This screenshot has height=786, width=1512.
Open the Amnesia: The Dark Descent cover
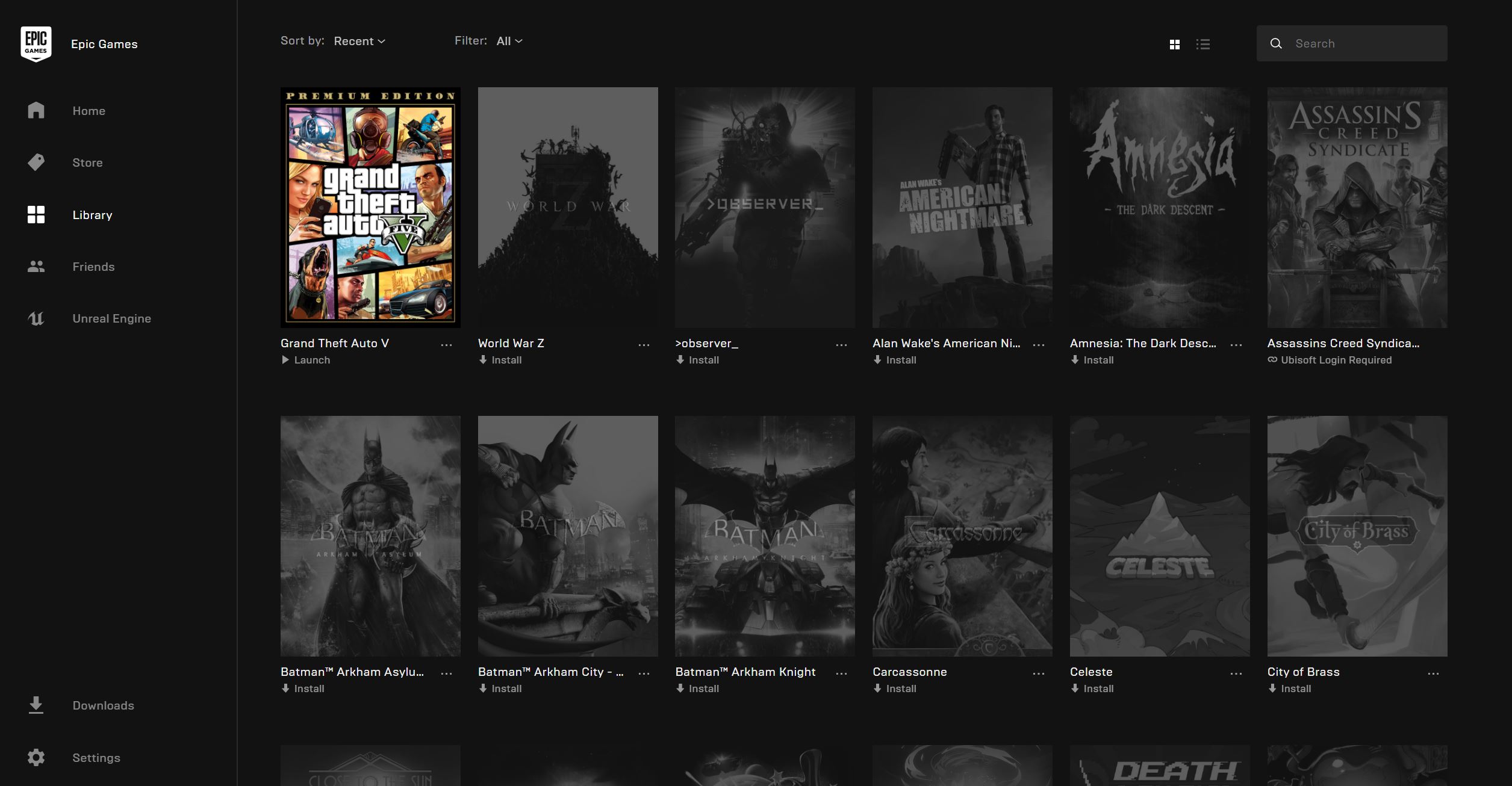1160,208
